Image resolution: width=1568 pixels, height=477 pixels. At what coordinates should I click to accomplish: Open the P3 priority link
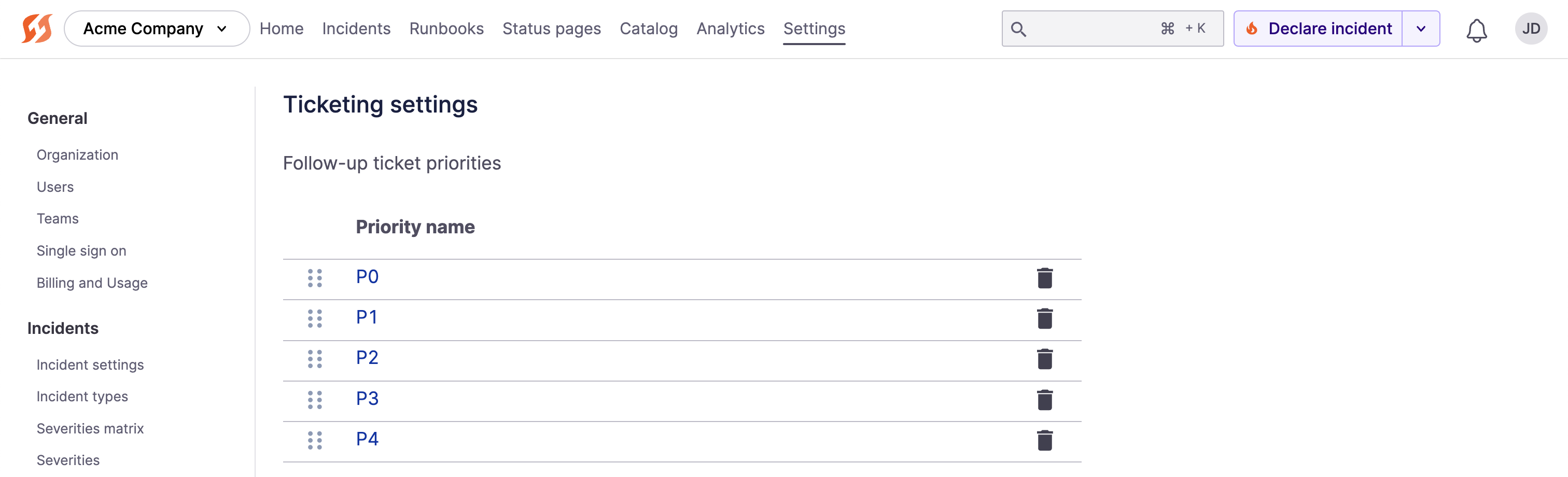(367, 399)
